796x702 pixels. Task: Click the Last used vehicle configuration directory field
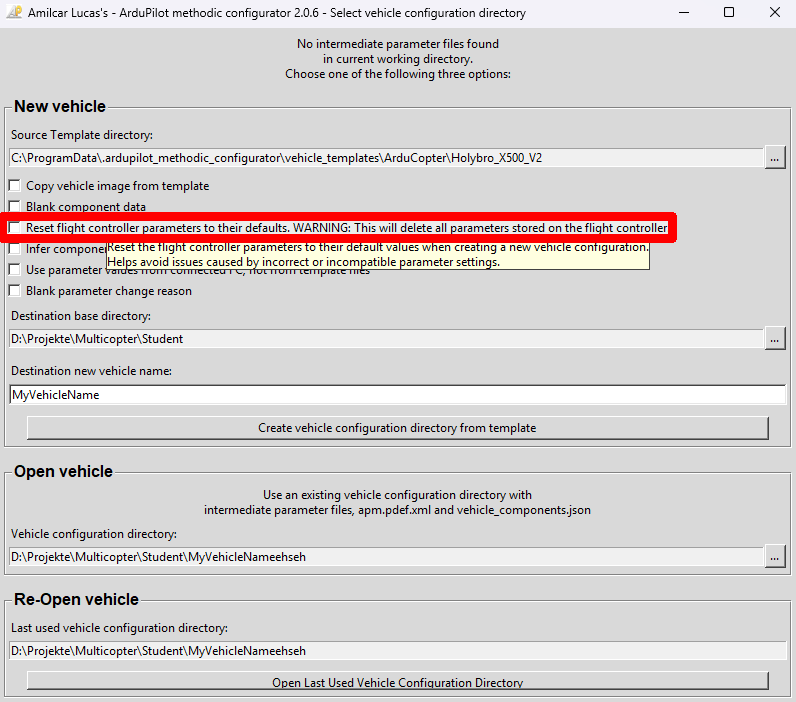click(397, 651)
